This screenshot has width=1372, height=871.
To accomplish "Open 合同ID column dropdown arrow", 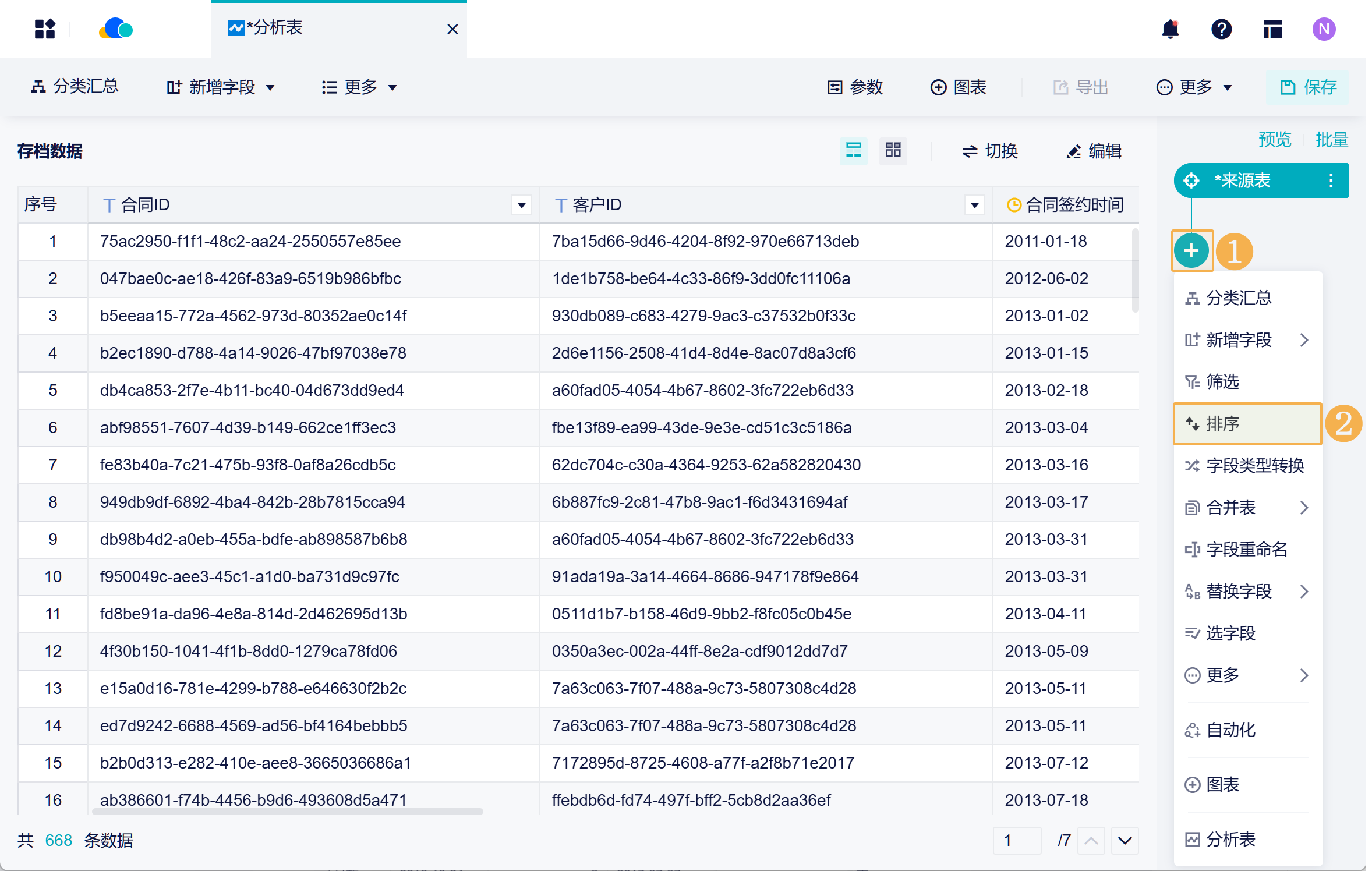I will coord(522,205).
